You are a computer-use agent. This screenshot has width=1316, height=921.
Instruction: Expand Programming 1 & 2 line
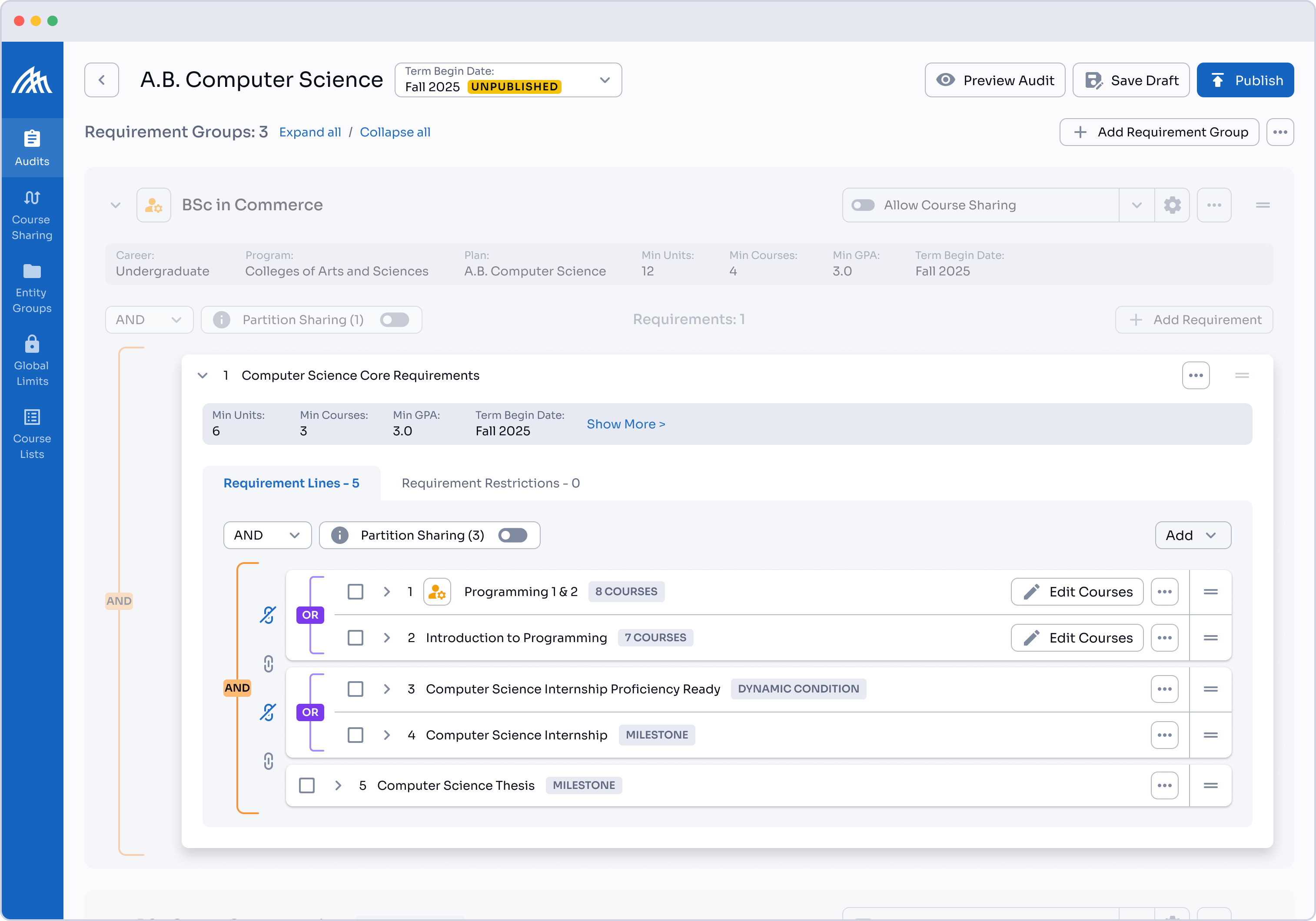pyautogui.click(x=387, y=592)
